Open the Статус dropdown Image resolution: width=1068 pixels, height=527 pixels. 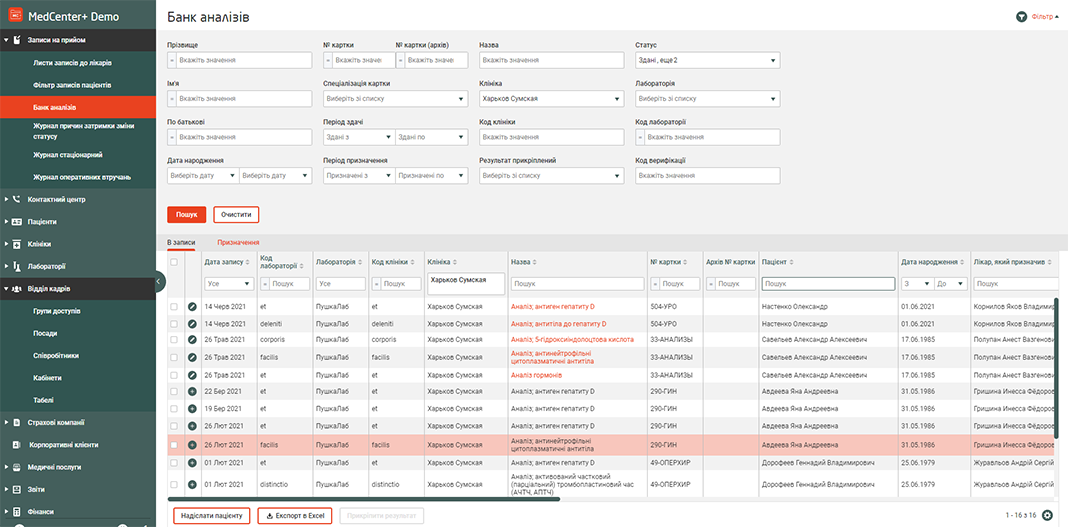point(707,61)
